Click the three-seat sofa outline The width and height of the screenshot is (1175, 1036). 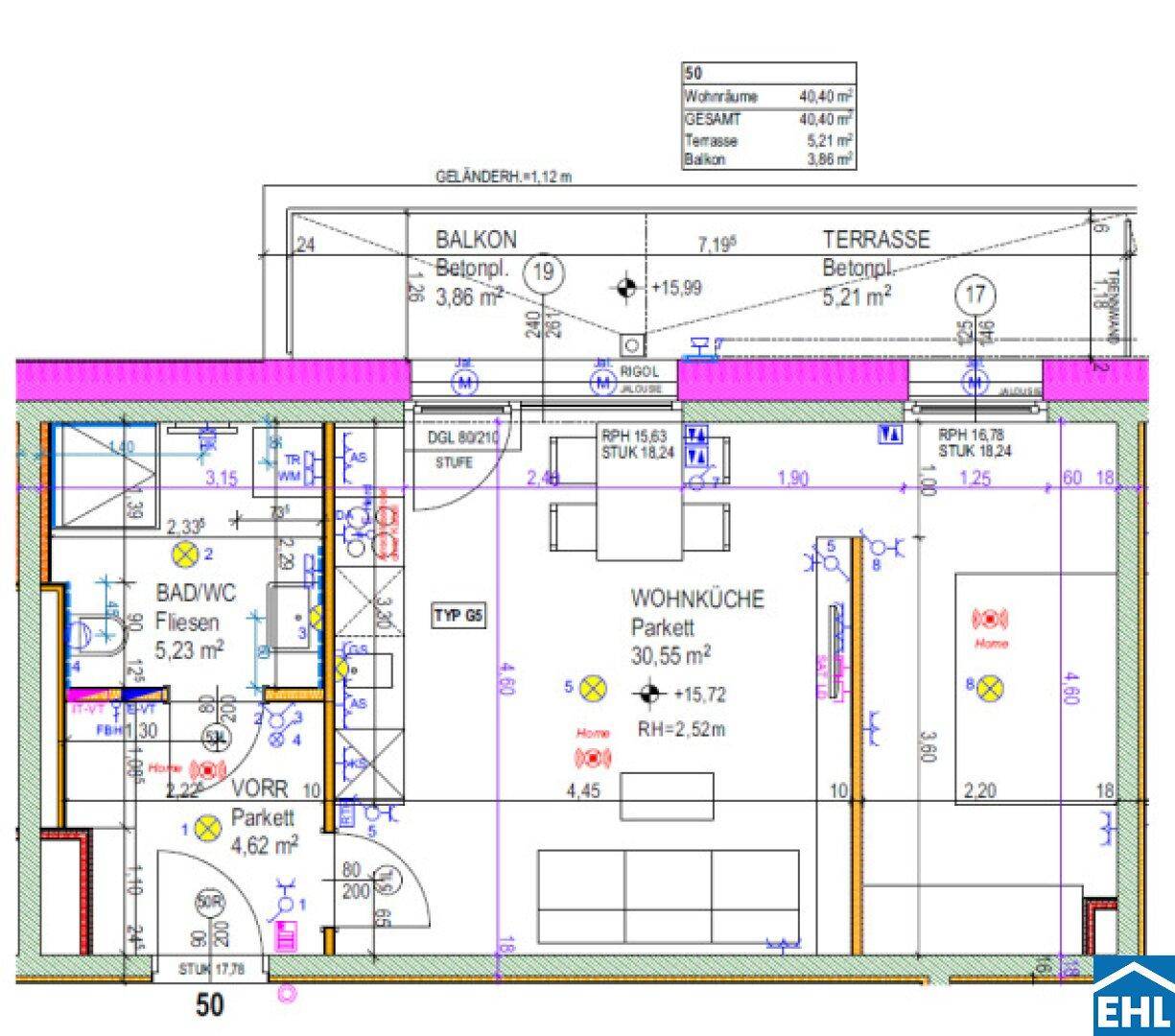pyautogui.click(x=669, y=896)
